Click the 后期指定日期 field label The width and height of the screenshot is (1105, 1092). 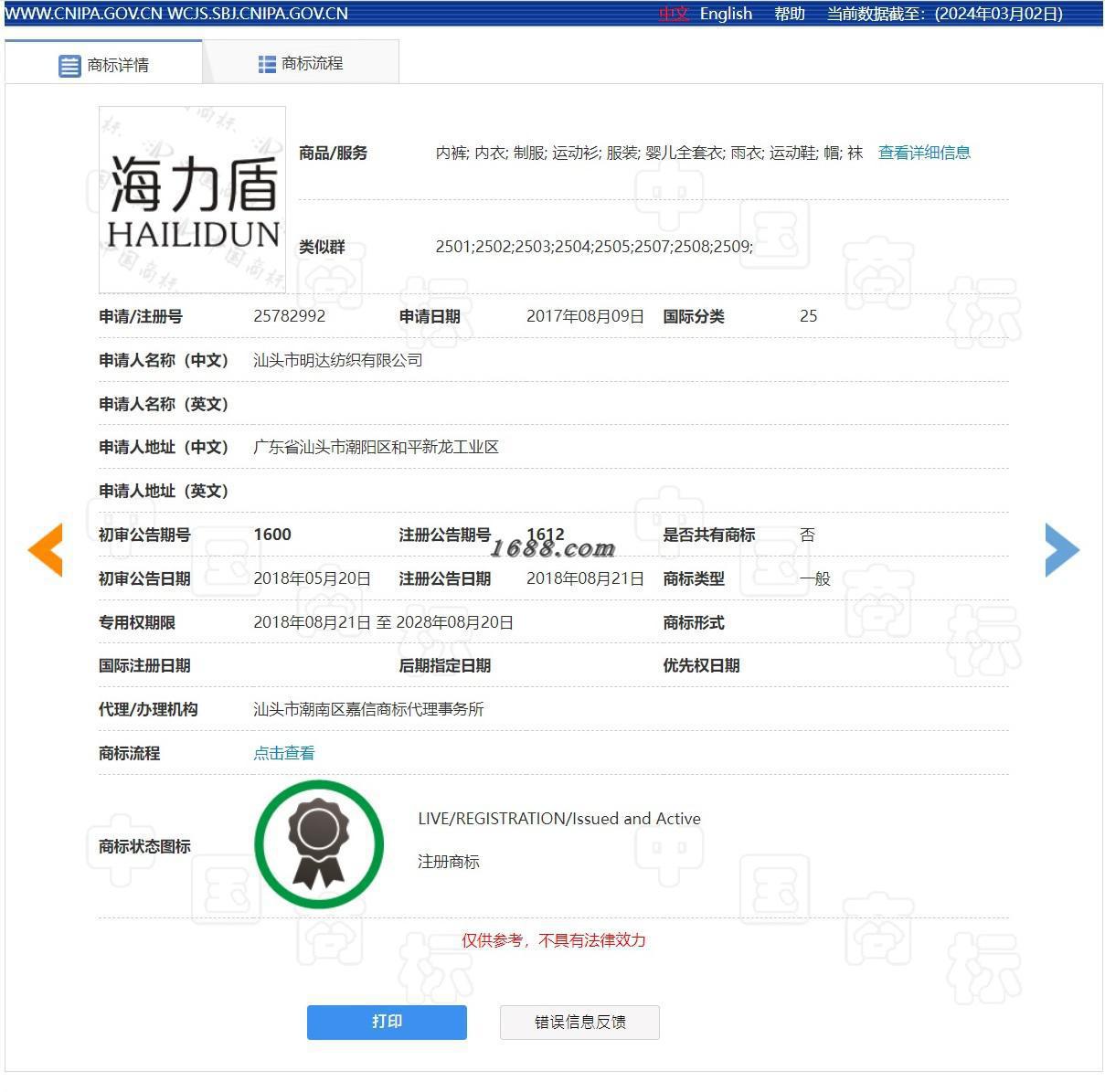pyautogui.click(x=445, y=665)
